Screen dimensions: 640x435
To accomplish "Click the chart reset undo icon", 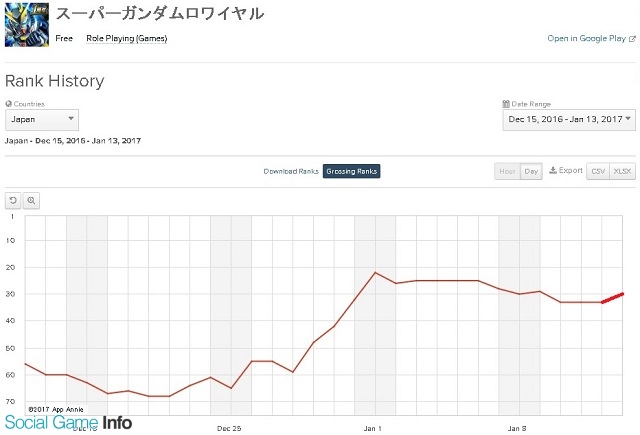I will tap(13, 200).
